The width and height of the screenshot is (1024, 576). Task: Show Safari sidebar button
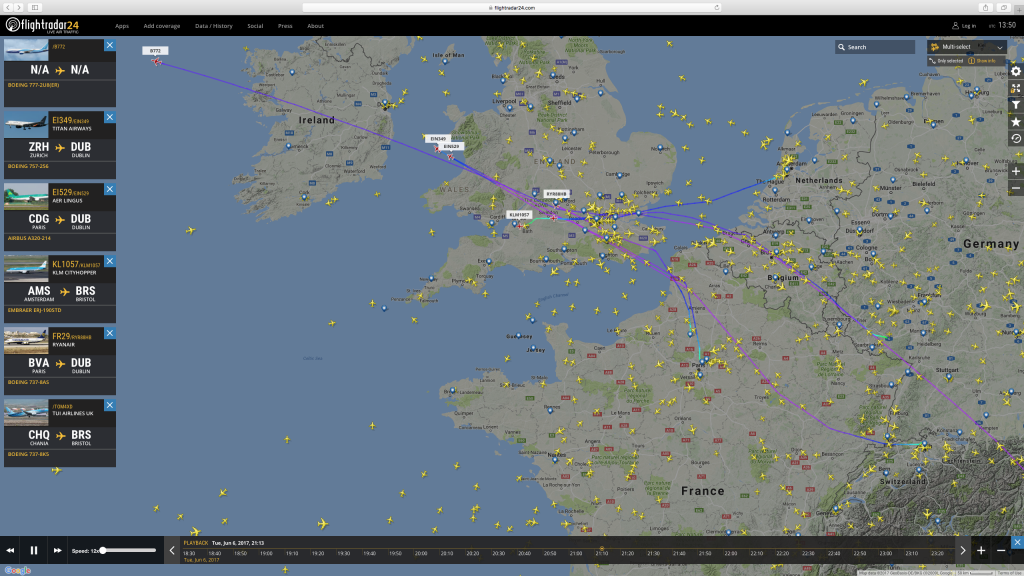click(35, 7)
